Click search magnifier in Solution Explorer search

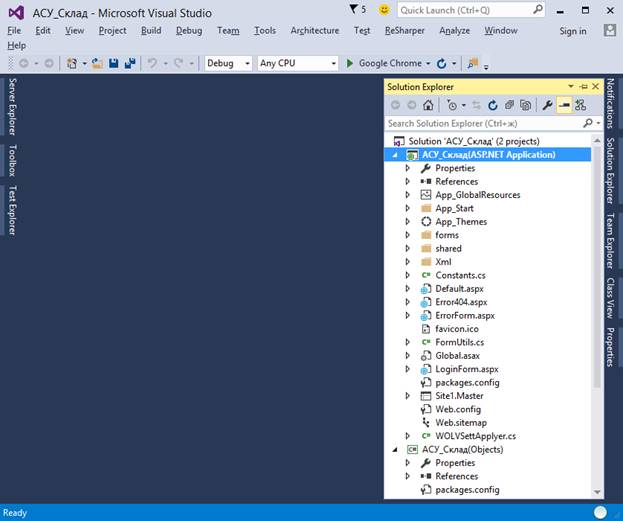[x=588, y=123]
